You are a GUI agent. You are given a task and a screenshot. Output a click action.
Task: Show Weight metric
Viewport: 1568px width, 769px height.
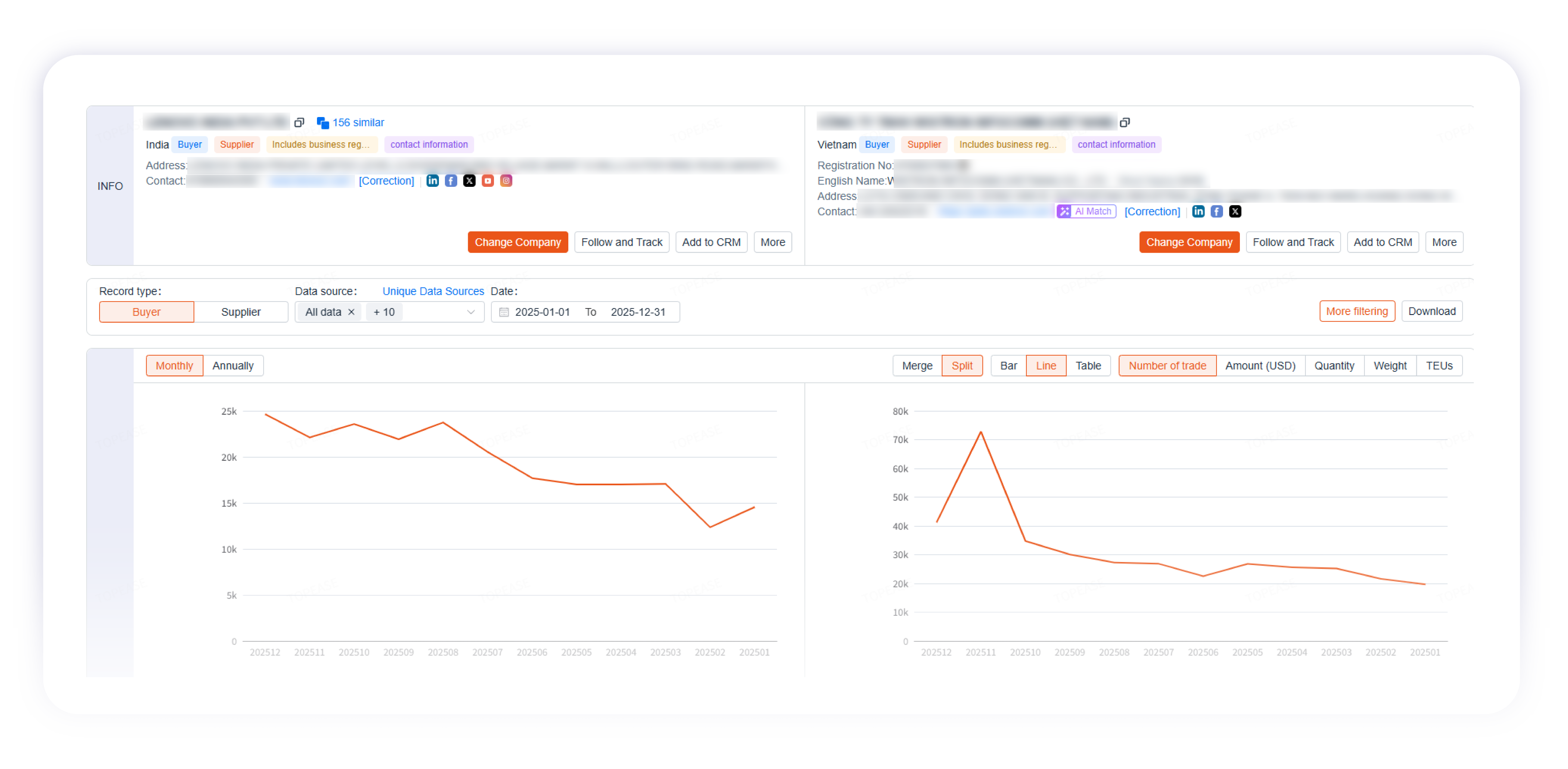click(x=1390, y=366)
